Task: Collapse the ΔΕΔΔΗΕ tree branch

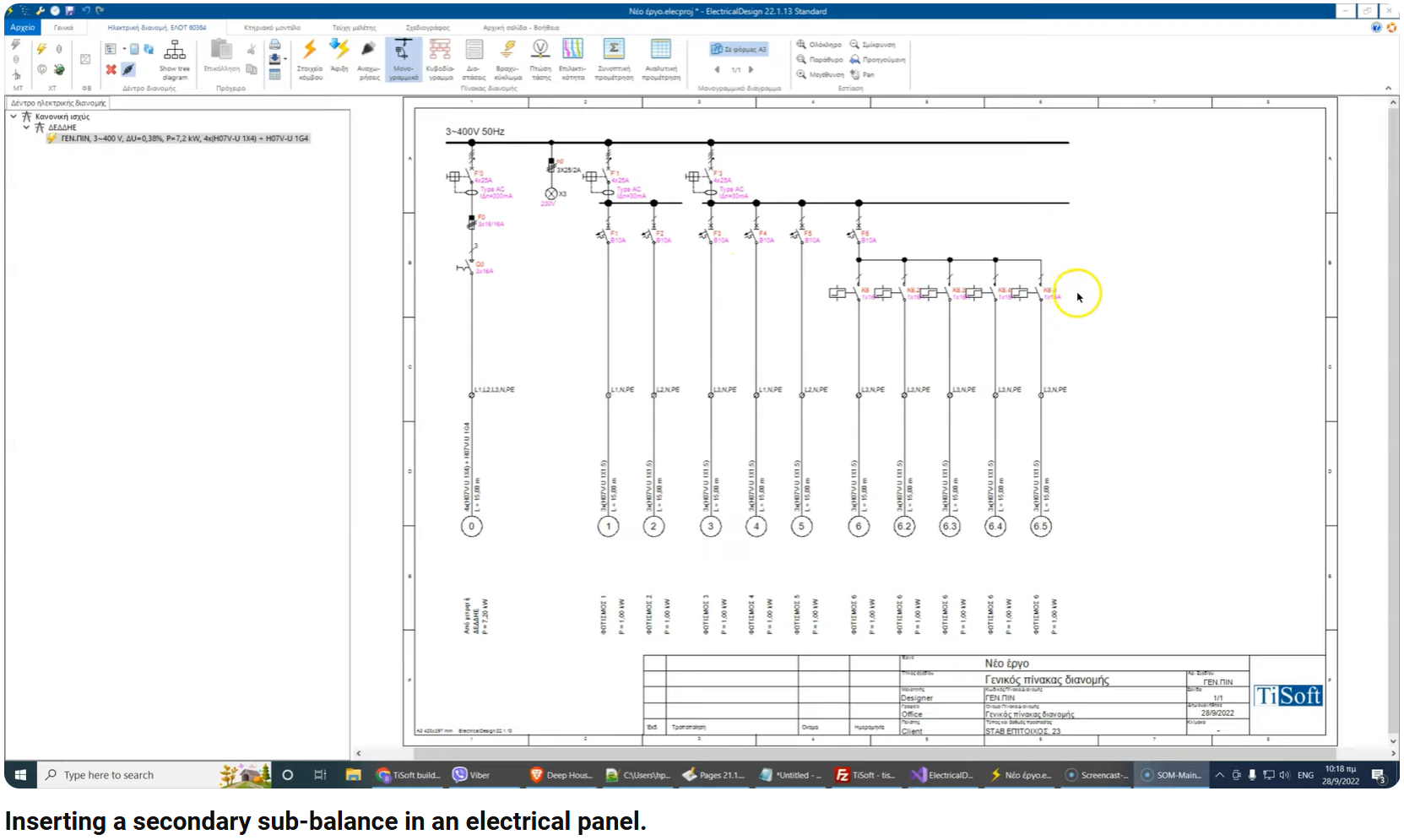Action: (x=26, y=127)
